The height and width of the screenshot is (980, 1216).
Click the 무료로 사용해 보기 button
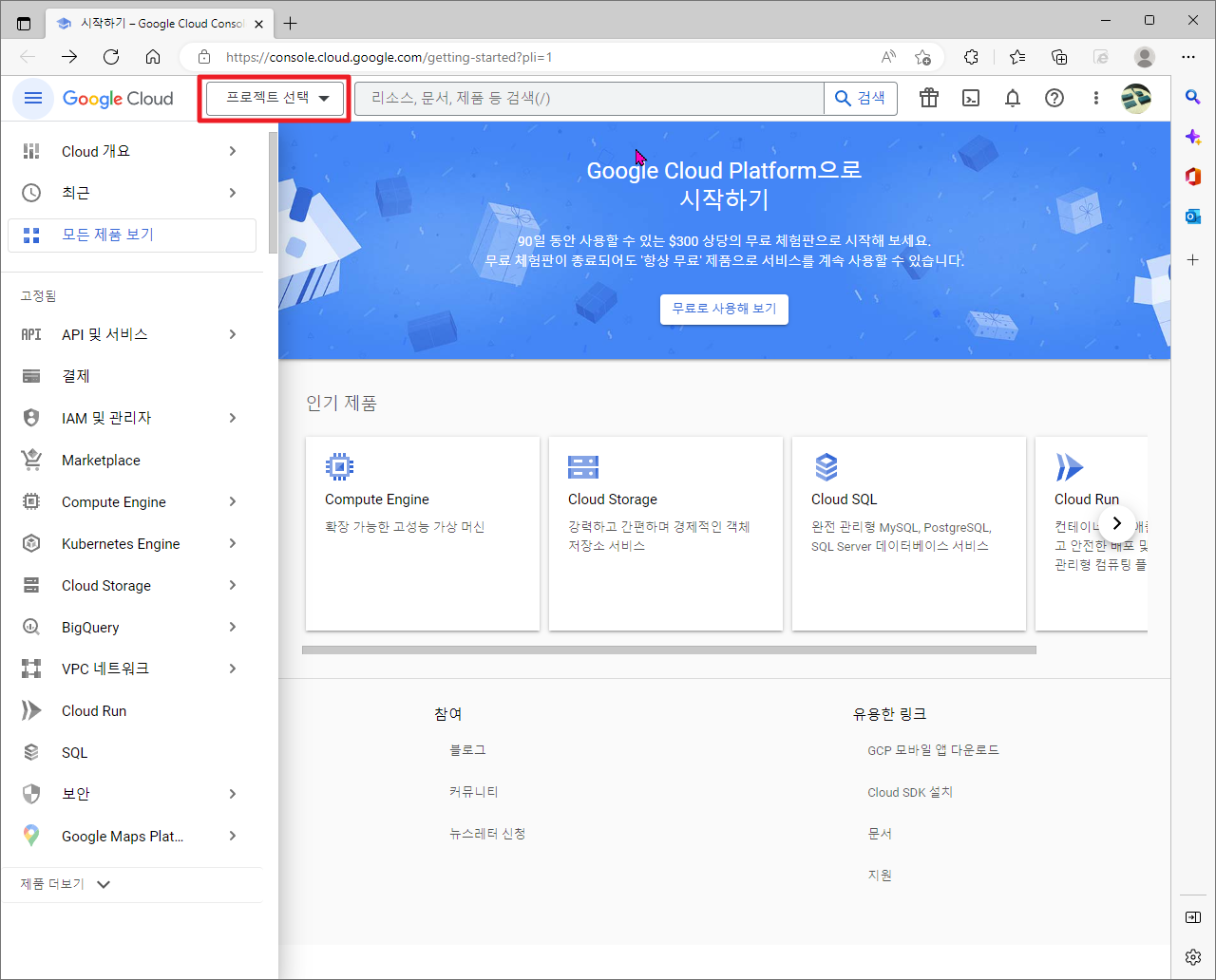tap(724, 309)
